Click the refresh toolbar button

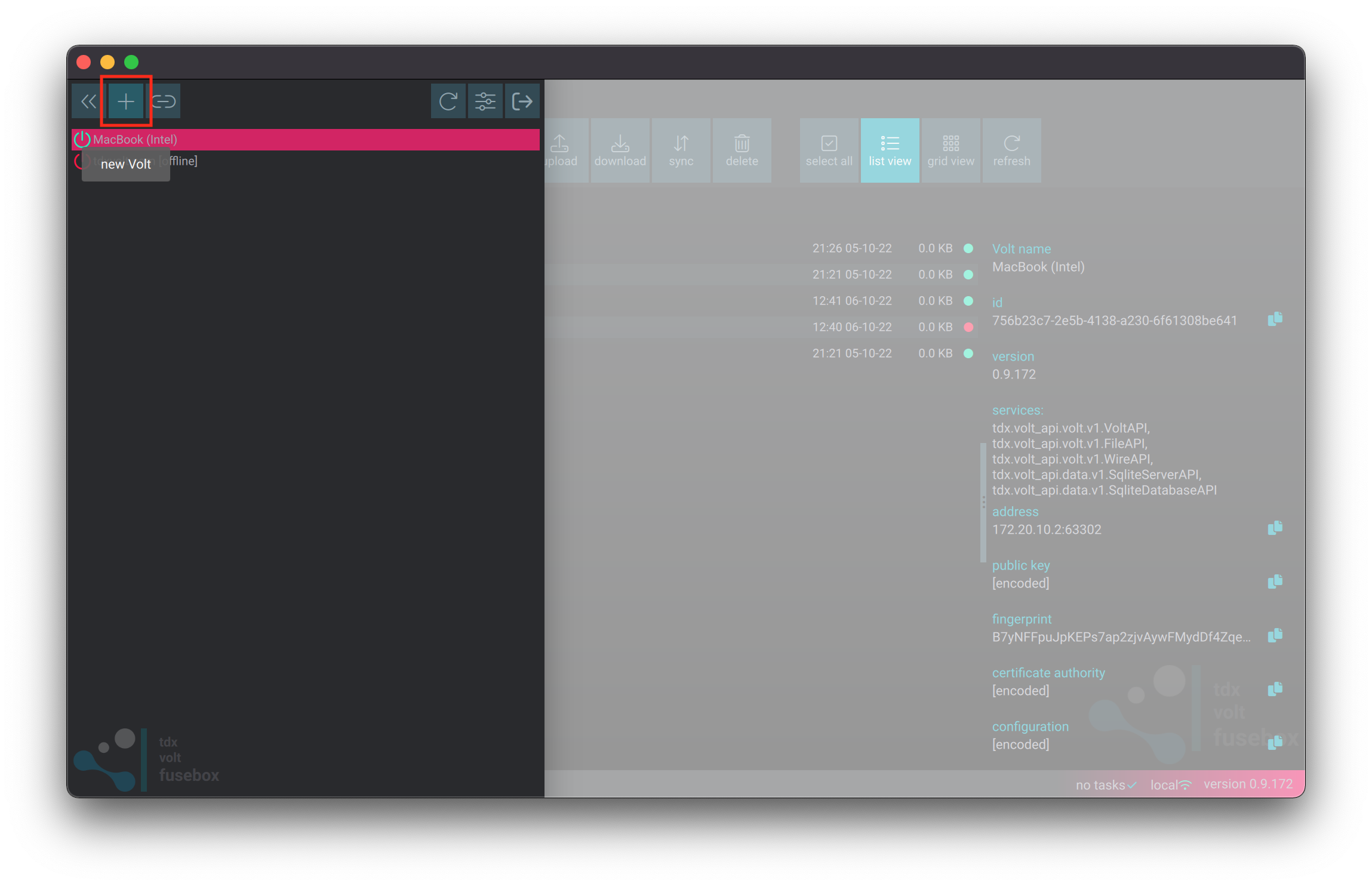[x=1012, y=150]
